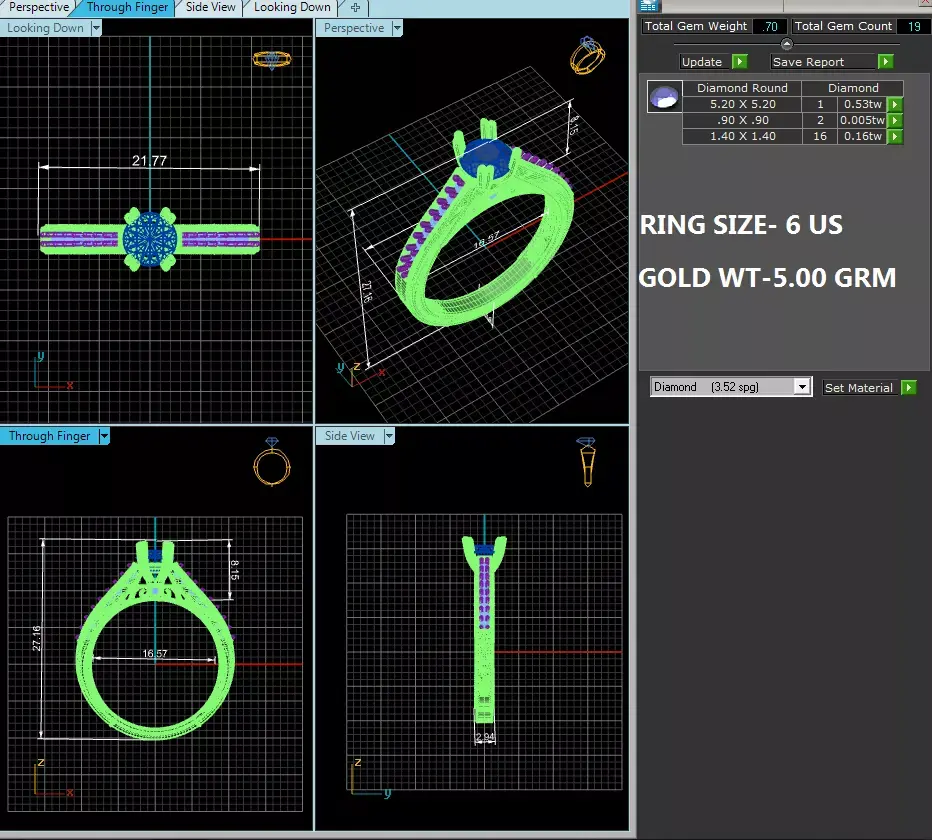Click the green arrow next to Set Material
This screenshot has width=932, height=840.
(x=909, y=388)
